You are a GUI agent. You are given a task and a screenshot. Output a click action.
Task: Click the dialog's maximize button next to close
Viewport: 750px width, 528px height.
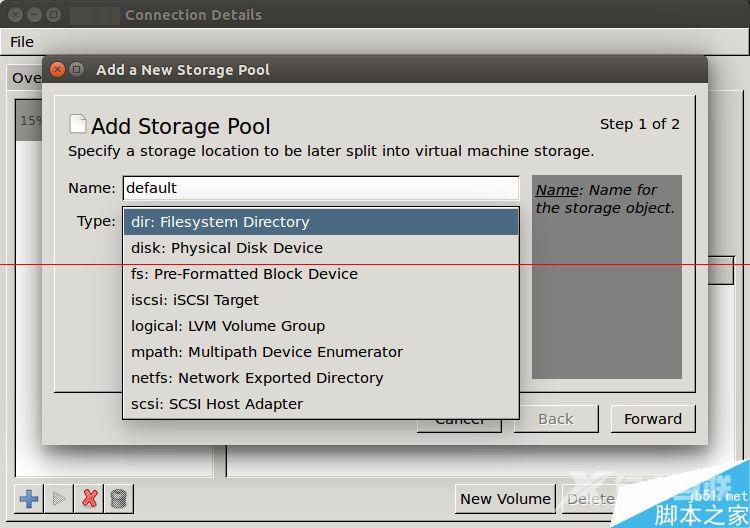(76, 70)
